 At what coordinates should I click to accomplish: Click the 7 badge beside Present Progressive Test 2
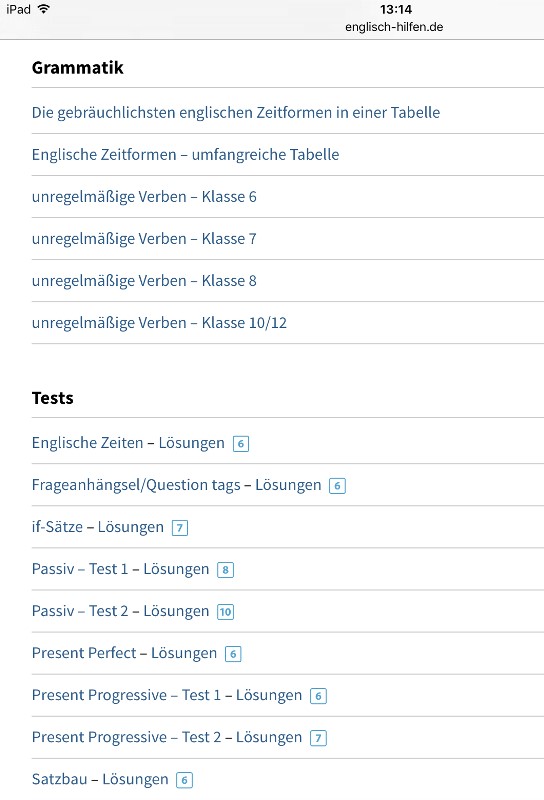tap(318, 738)
